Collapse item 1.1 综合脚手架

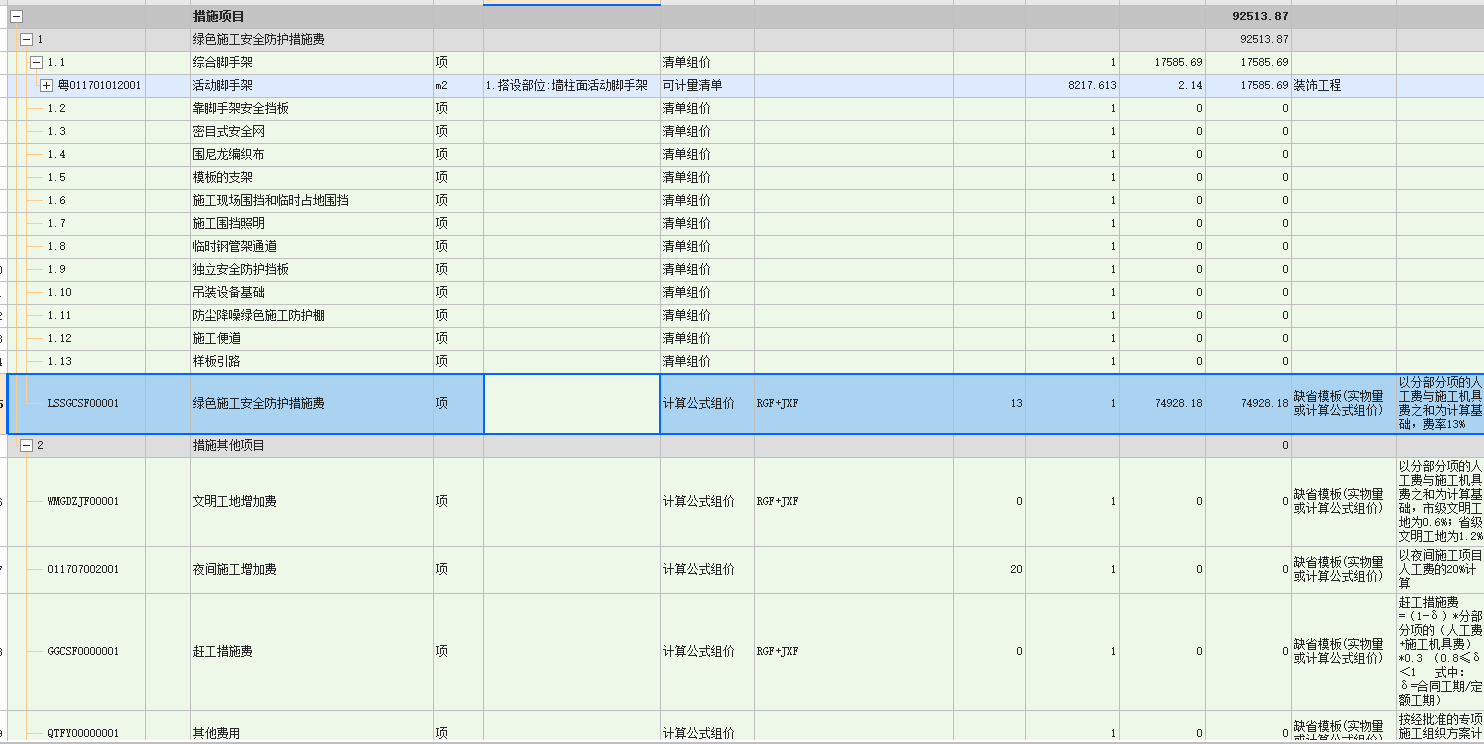(x=37, y=62)
